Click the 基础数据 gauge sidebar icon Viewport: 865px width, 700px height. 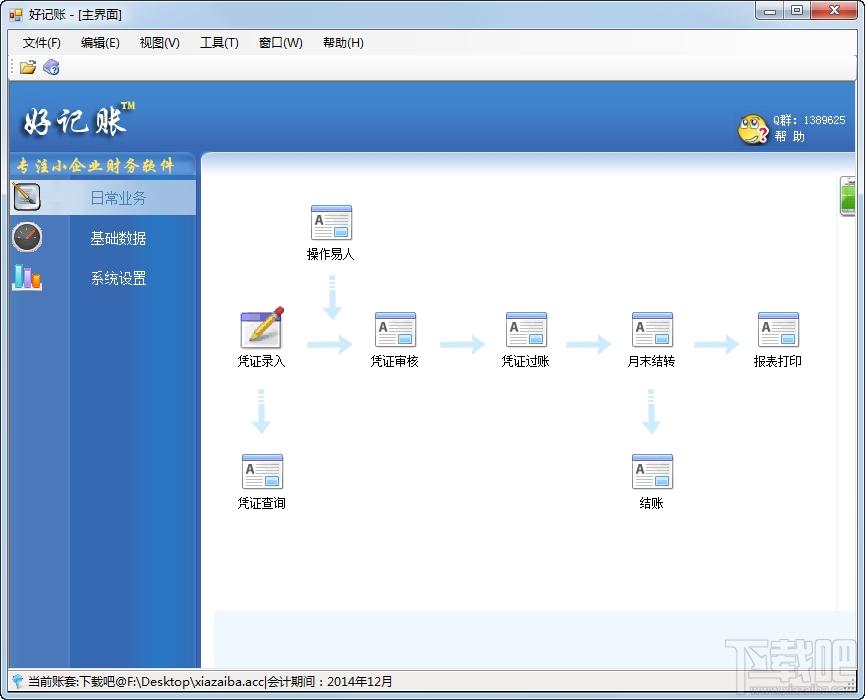[27, 237]
